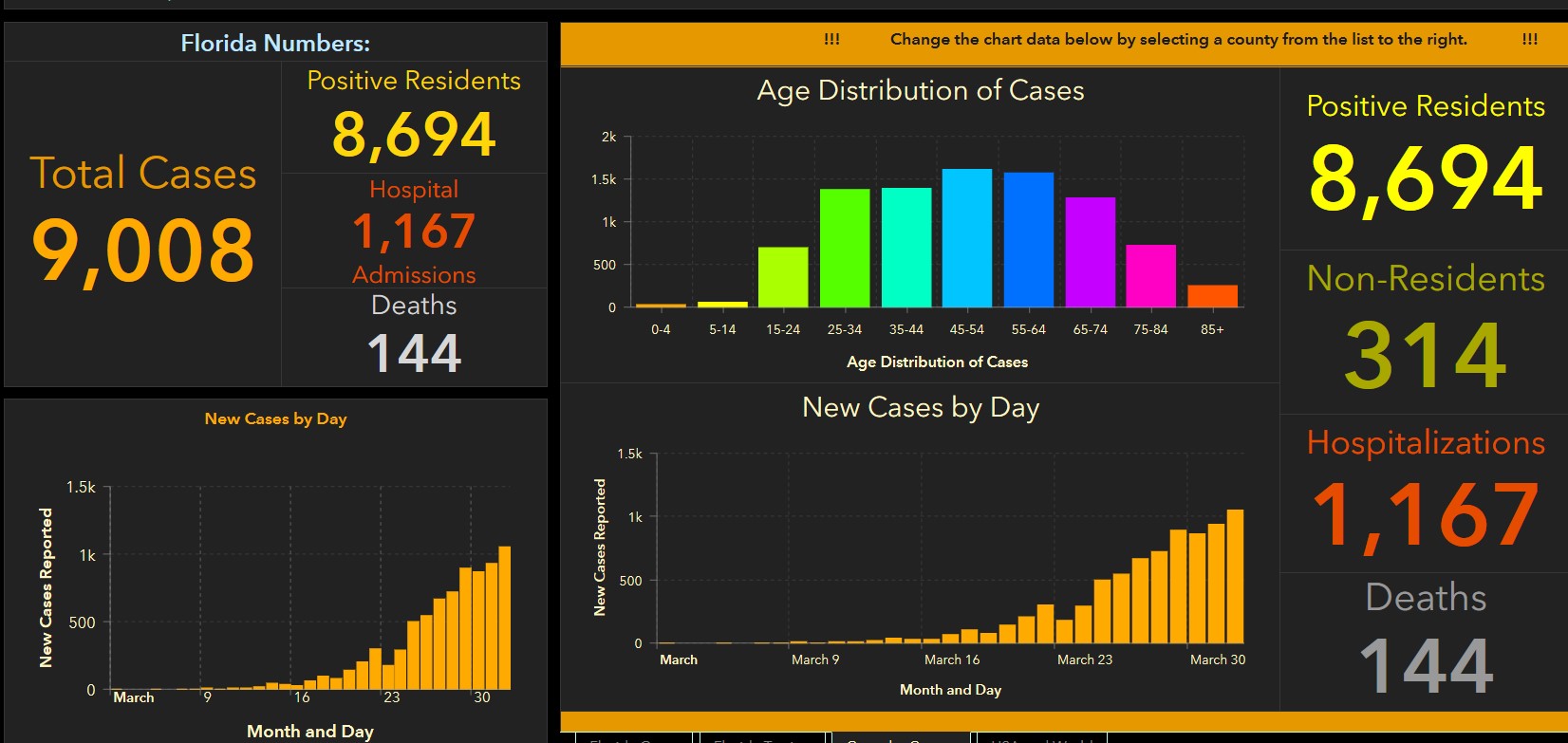Click the light blue 45-54 age bar
Screen dimensions: 1568x743
967,238
